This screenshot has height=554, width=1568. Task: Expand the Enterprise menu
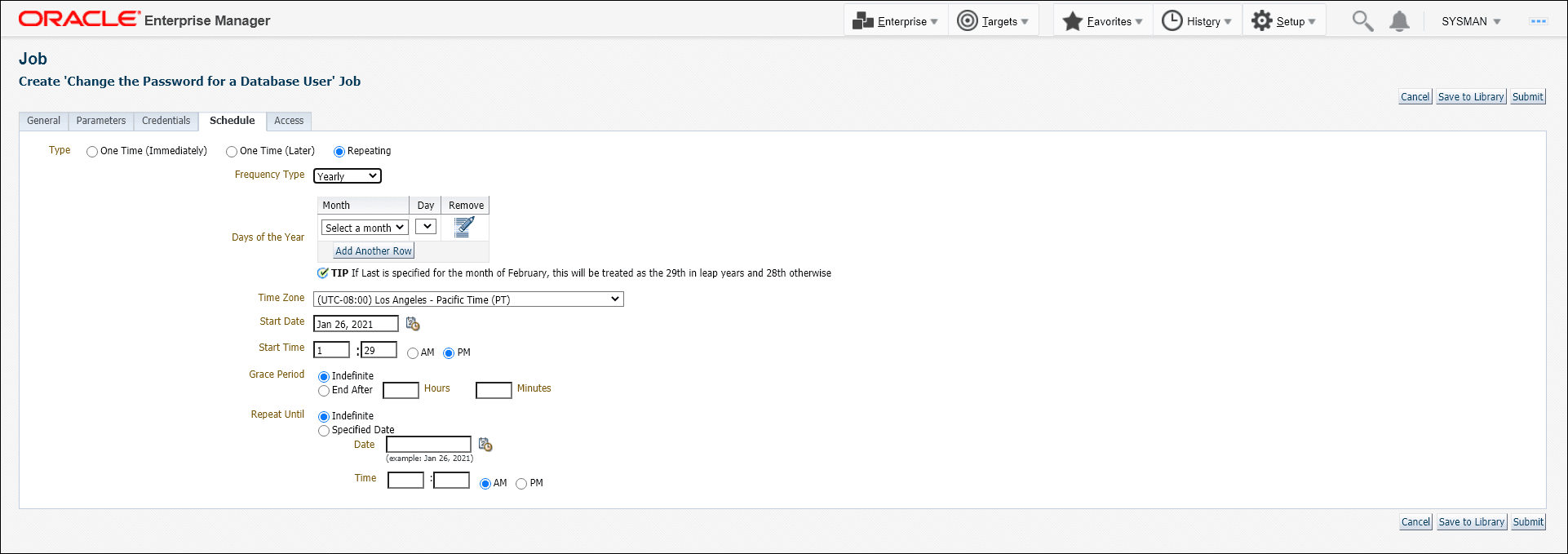click(x=896, y=21)
